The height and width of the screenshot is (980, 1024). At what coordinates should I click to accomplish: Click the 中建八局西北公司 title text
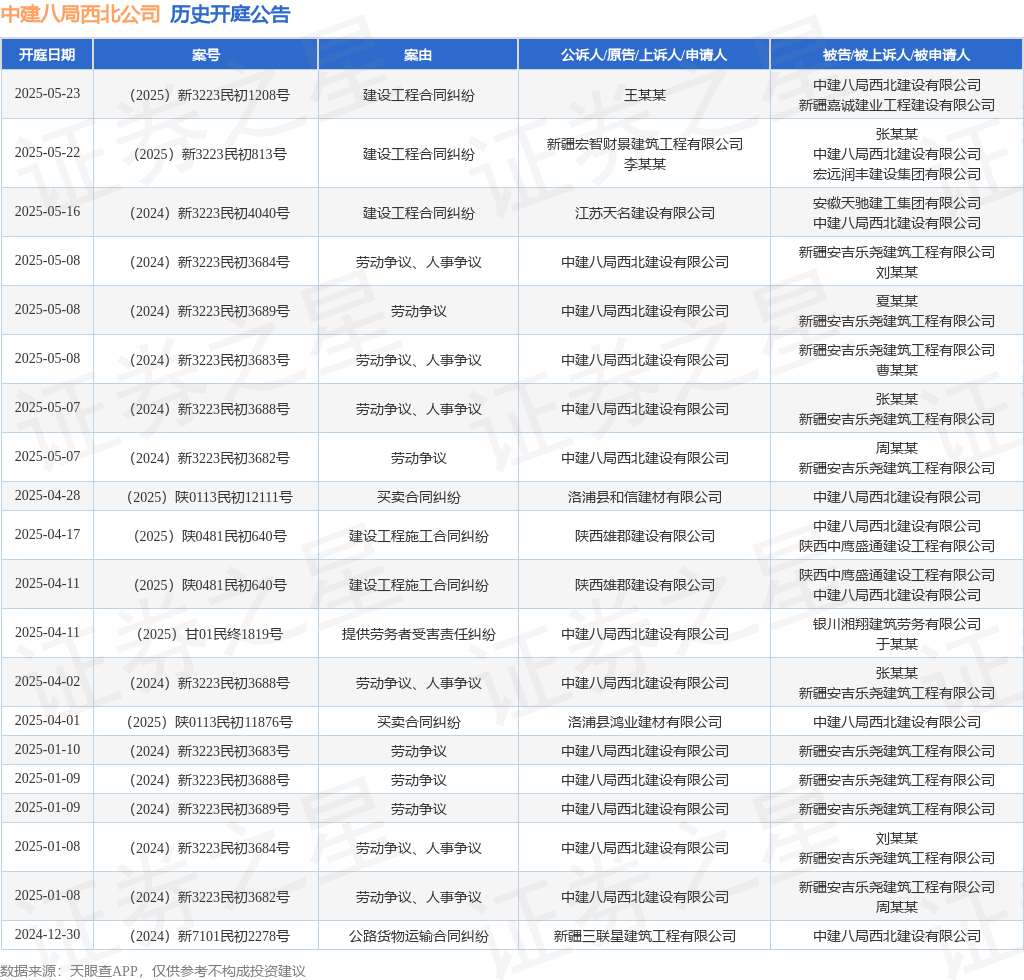[x=81, y=14]
